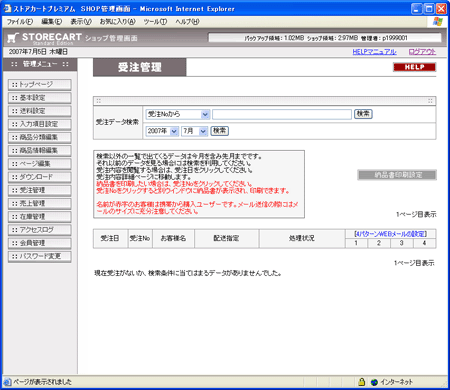This screenshot has width=450, height=390.
Task: Click the 受注No column header
Action: [140, 238]
